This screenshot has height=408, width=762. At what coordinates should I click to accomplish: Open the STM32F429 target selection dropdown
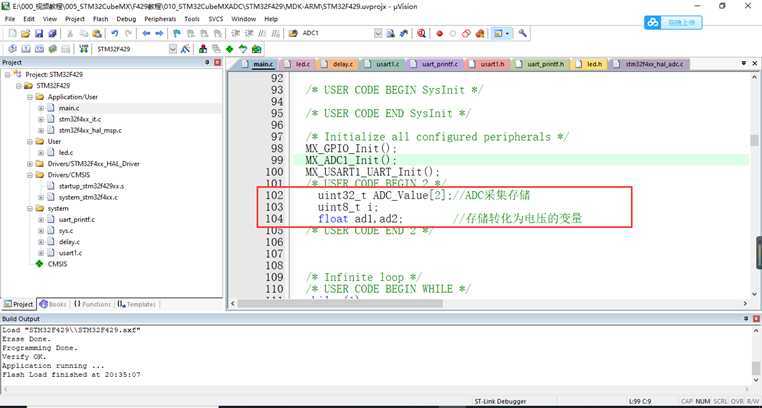pos(173,49)
